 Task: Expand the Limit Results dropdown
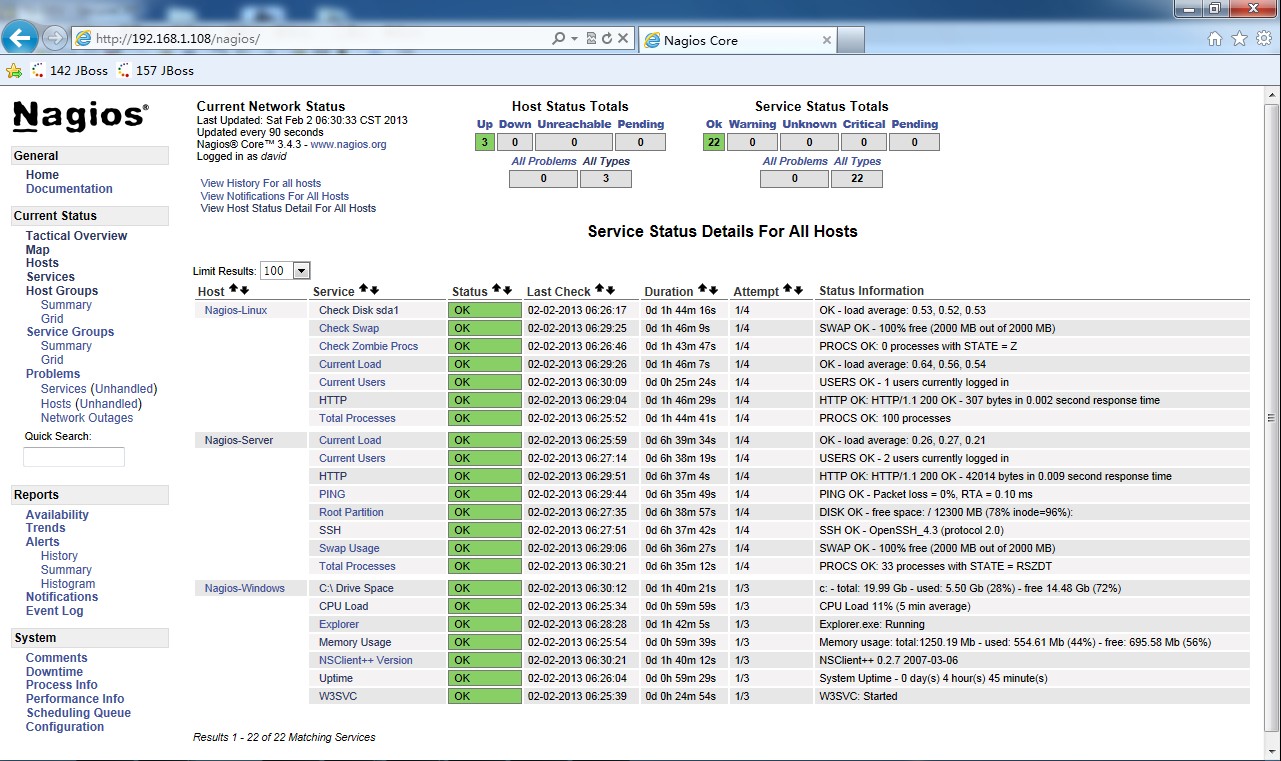(301, 271)
